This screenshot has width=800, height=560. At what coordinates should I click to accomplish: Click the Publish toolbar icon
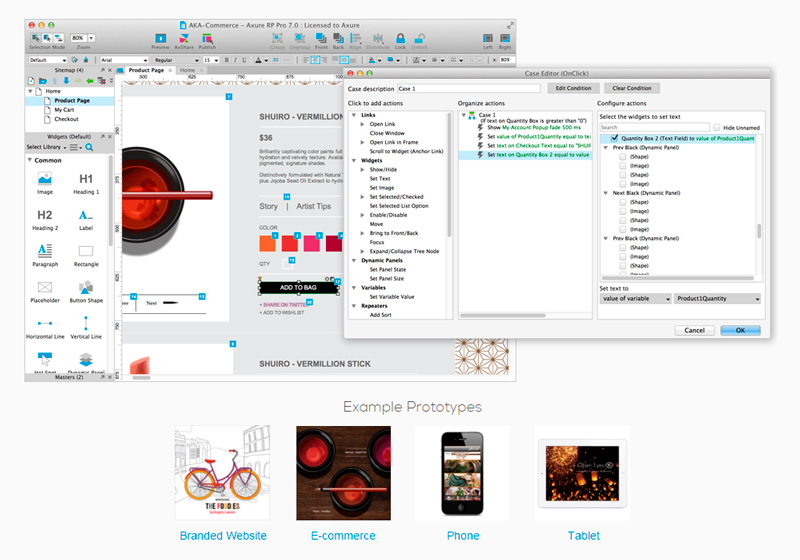pos(207,38)
